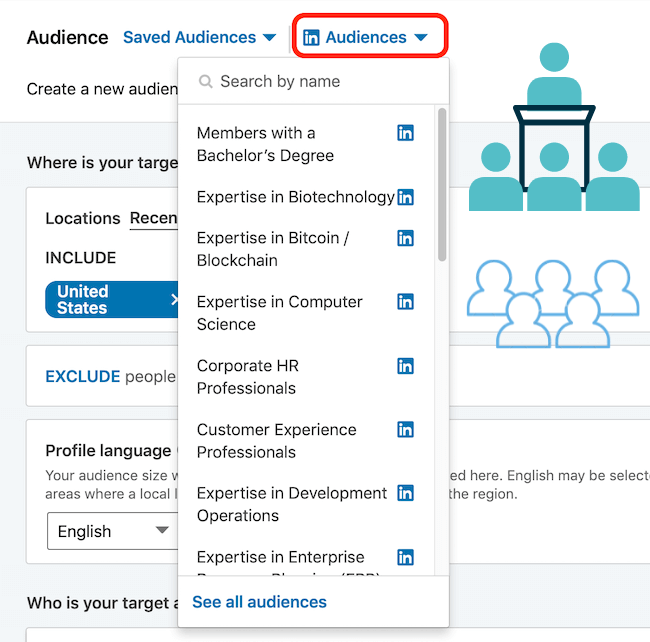Click the Recent locations tab
The height and width of the screenshot is (642, 650).
point(154,219)
